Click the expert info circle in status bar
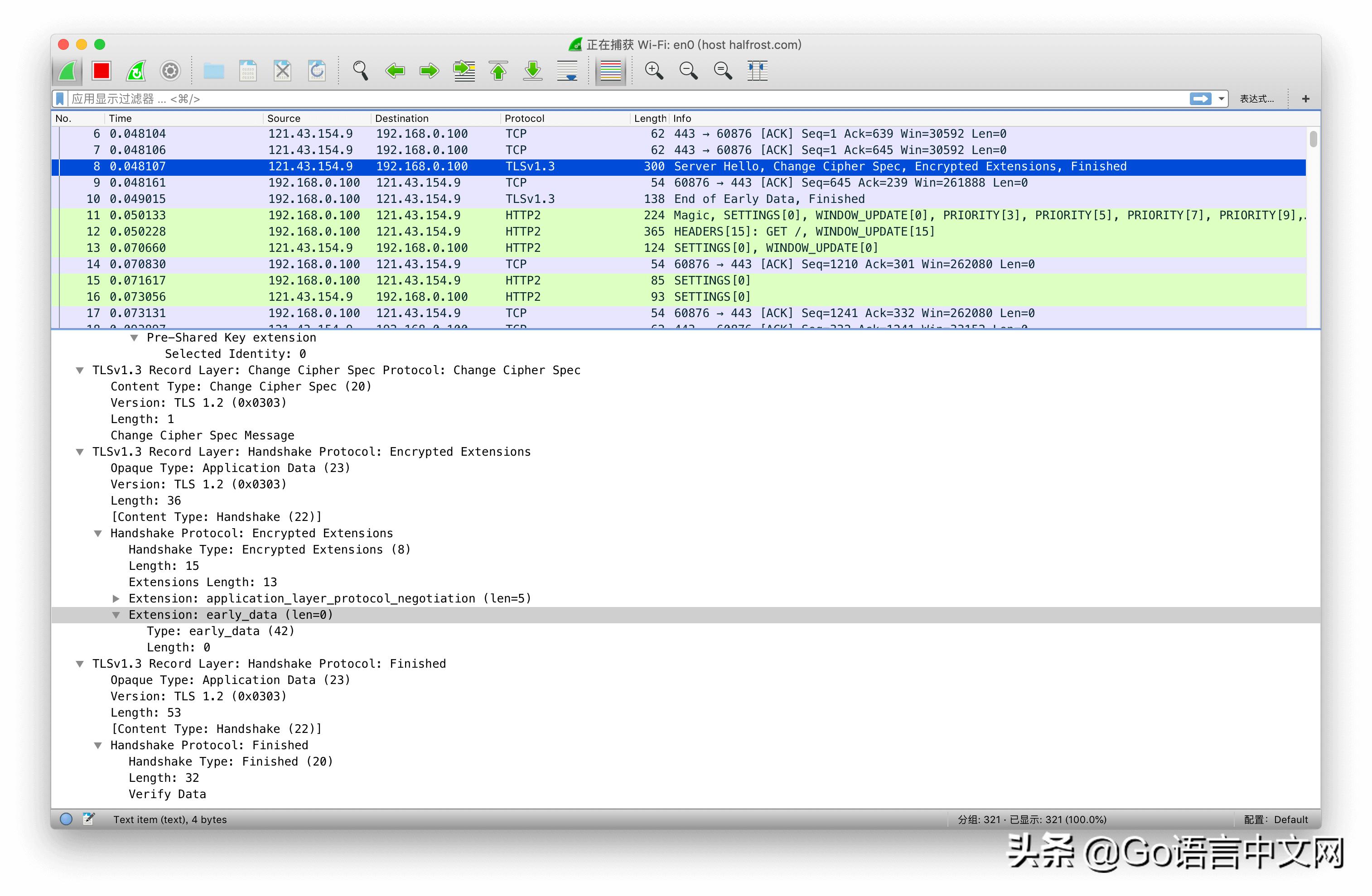 [66, 819]
